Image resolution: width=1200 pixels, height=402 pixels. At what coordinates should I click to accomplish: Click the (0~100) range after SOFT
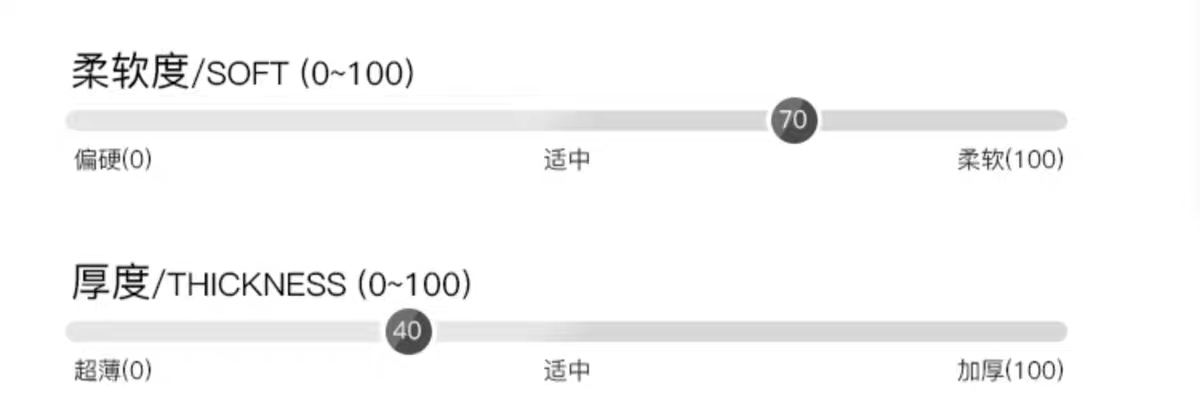357,75
